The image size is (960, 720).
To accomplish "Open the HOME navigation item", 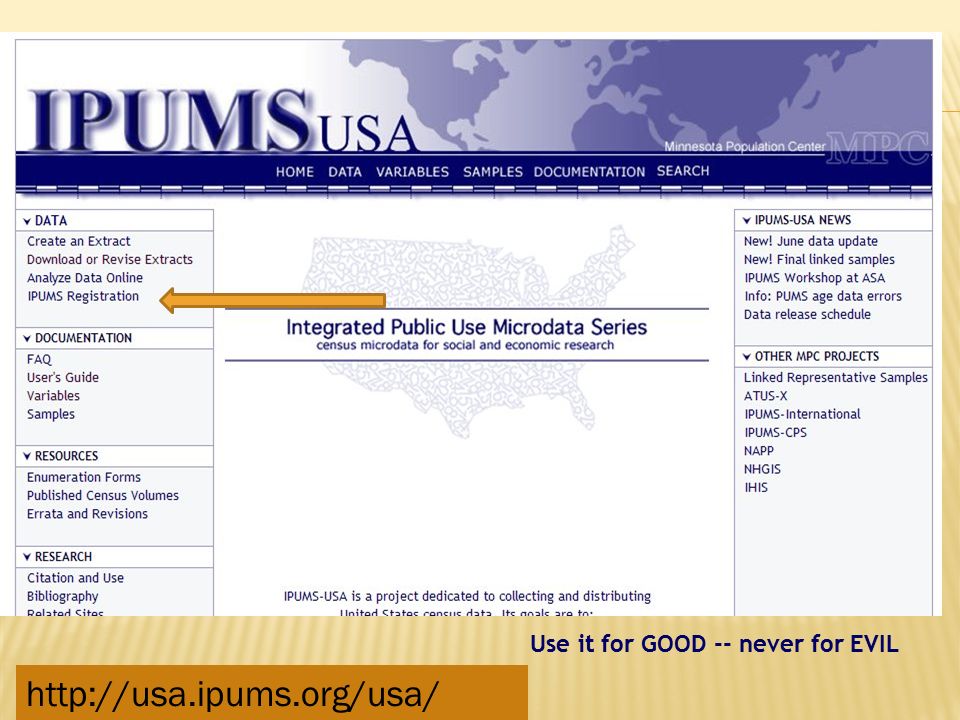I will point(294,172).
